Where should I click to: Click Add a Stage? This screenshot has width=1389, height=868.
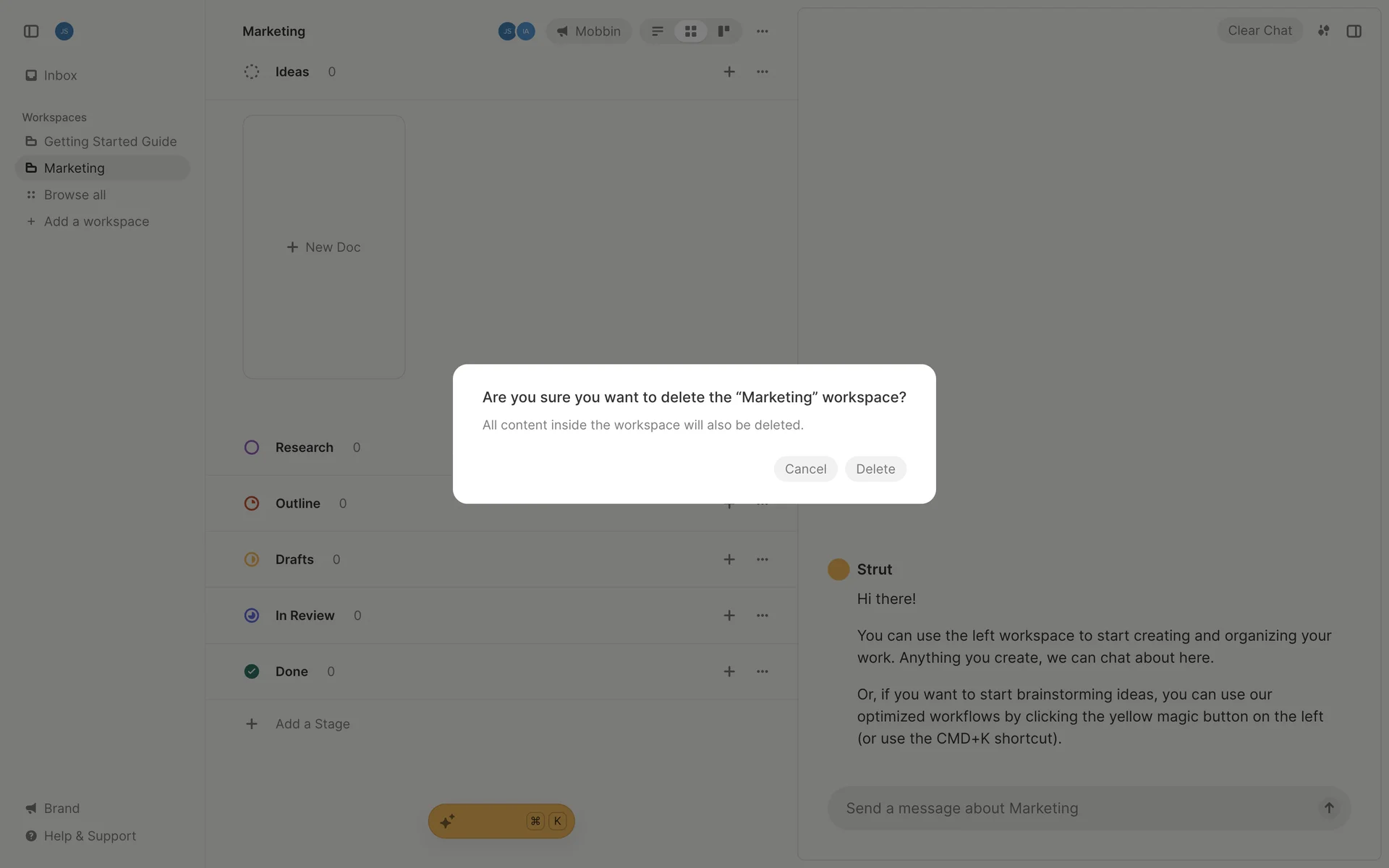pyautogui.click(x=312, y=724)
